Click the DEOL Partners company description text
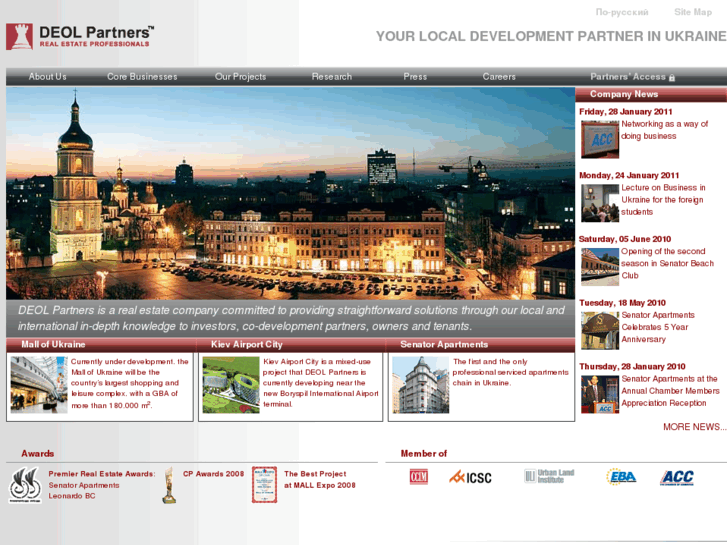The width and height of the screenshot is (727, 545). (x=291, y=318)
